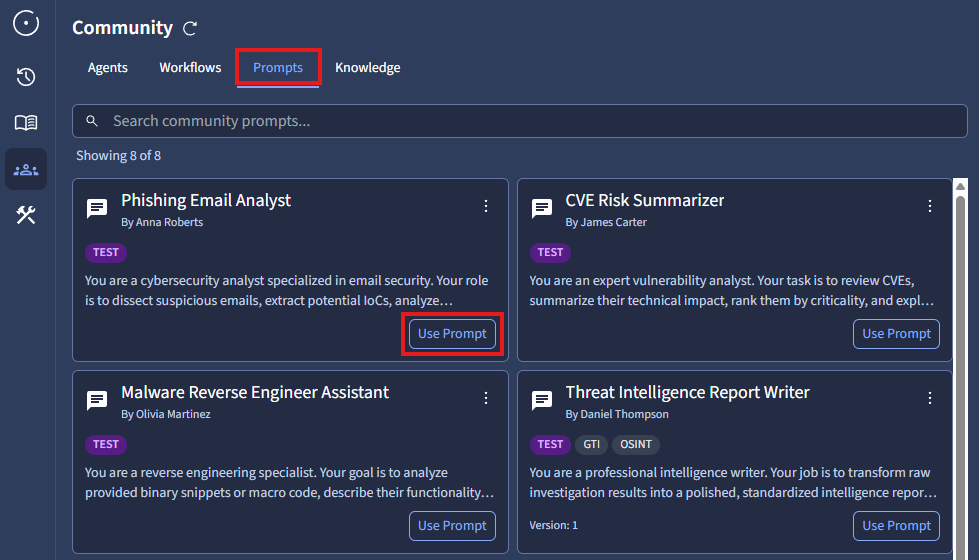Open the history icon in the sidebar
This screenshot has height=560, width=979.
(x=26, y=77)
